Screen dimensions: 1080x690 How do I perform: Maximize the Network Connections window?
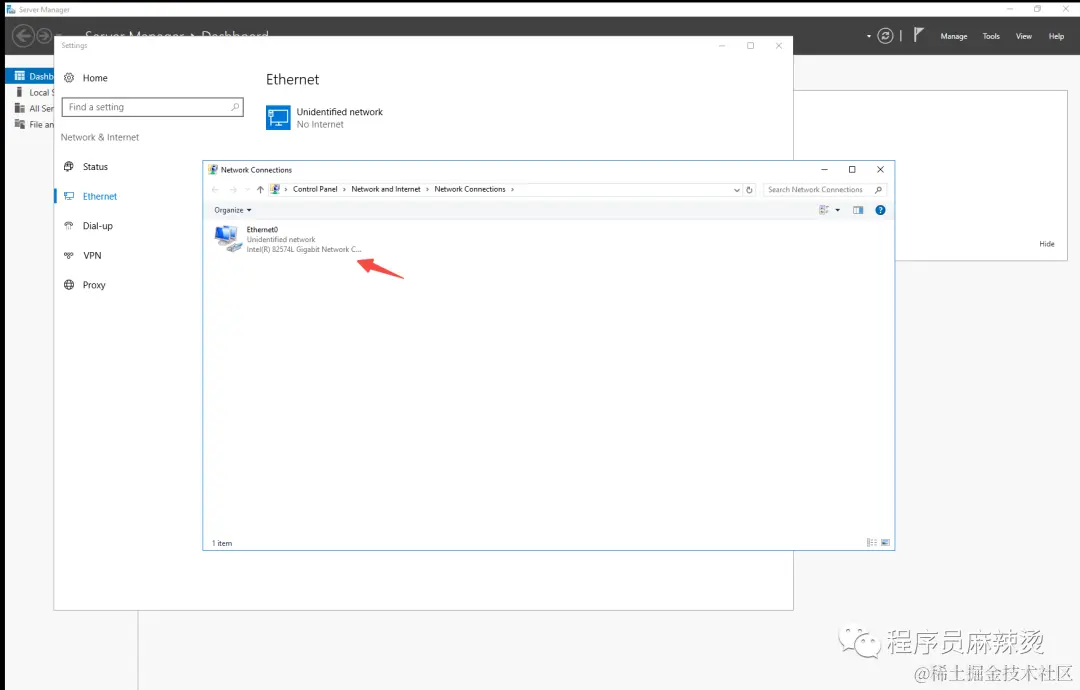click(x=852, y=169)
